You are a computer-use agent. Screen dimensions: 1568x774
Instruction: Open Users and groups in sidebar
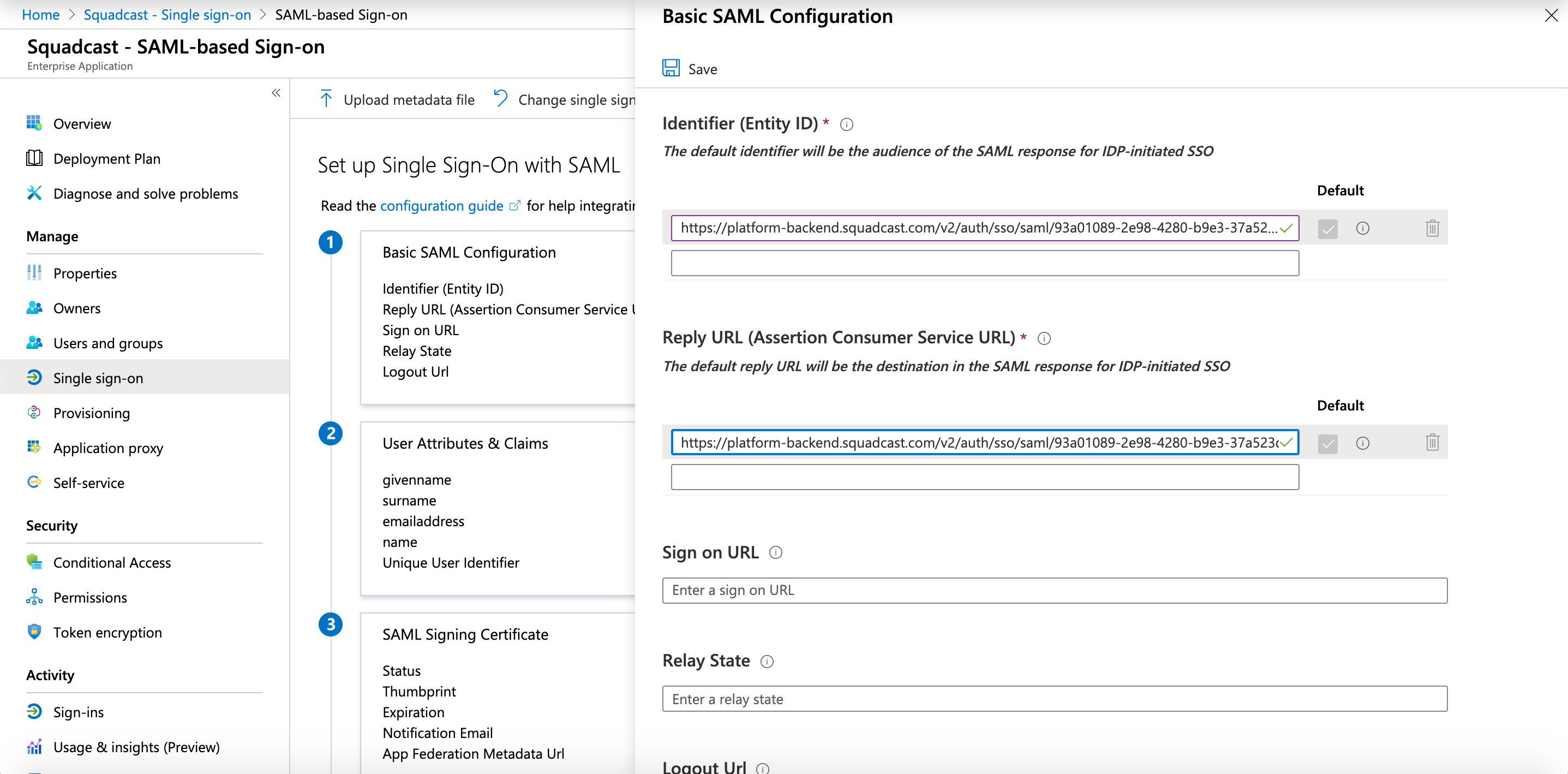107,343
